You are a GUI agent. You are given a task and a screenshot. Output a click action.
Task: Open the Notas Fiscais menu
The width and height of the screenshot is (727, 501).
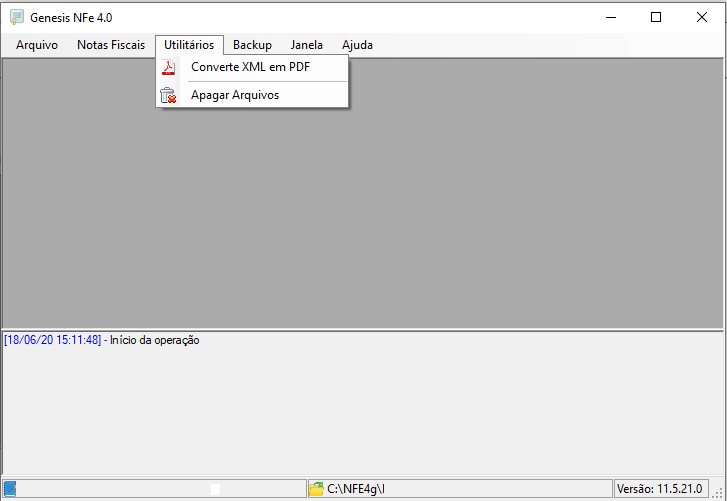coord(111,45)
